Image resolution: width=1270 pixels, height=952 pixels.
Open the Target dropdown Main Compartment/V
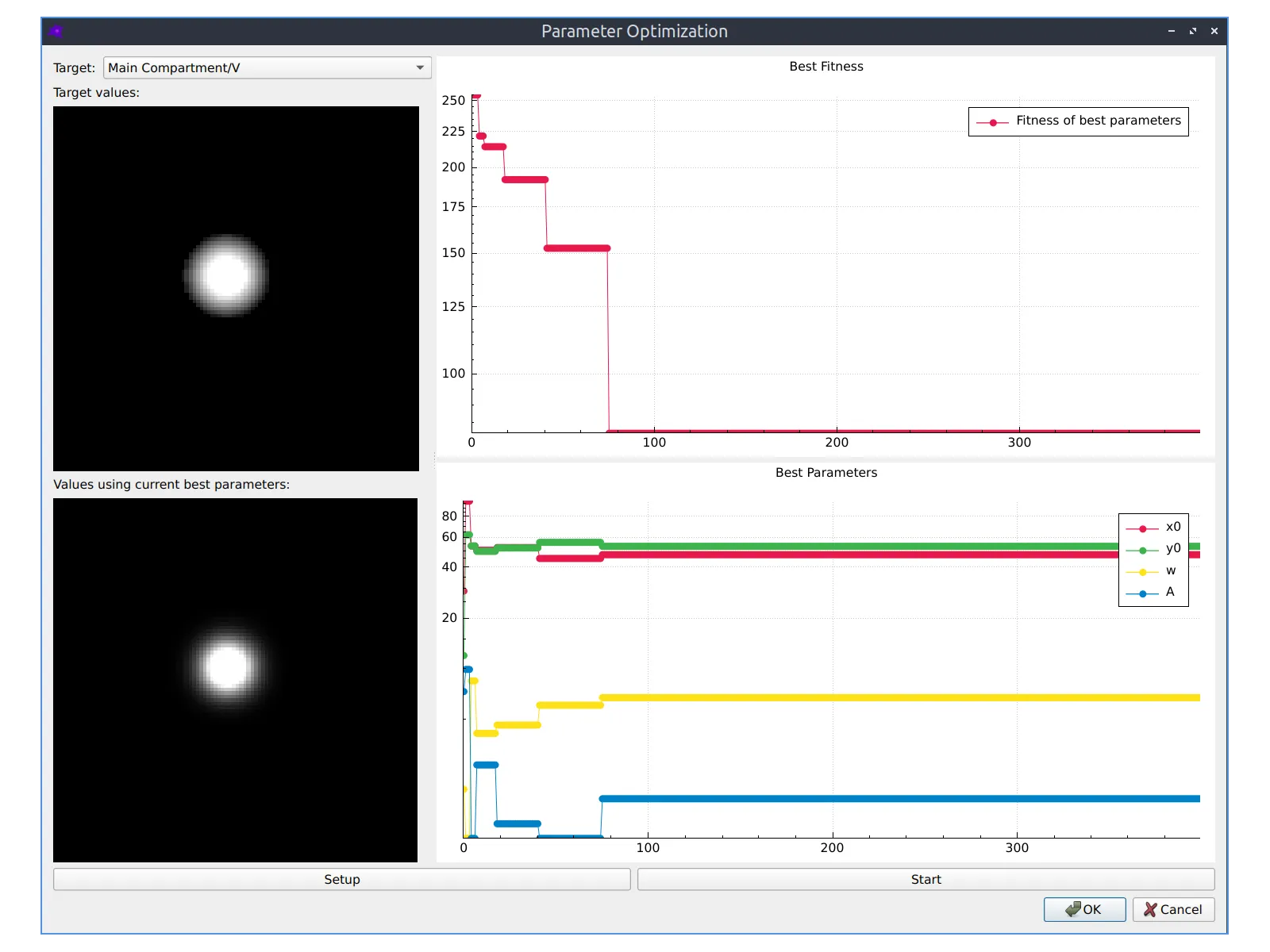pos(267,67)
